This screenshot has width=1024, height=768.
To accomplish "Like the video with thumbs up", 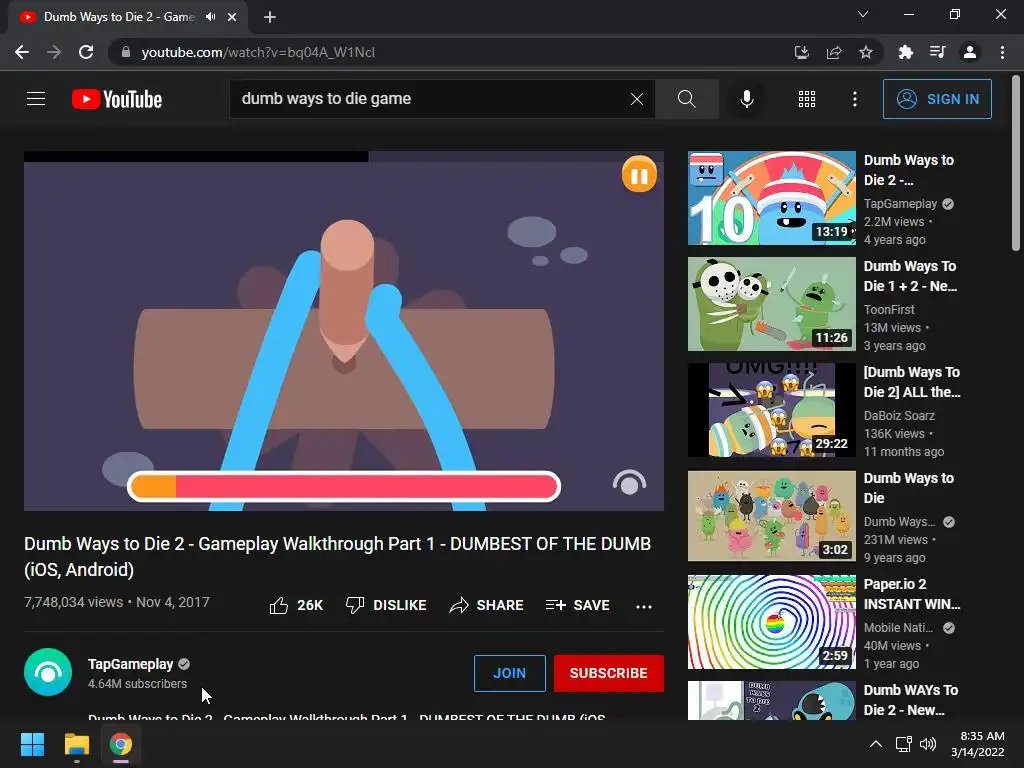I will coord(296,605).
